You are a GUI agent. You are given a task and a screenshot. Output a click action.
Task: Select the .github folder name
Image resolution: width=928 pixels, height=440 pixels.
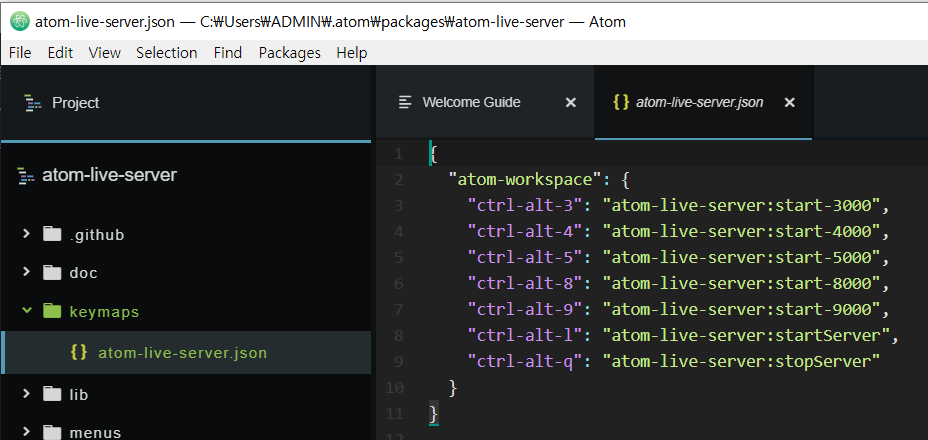96,235
